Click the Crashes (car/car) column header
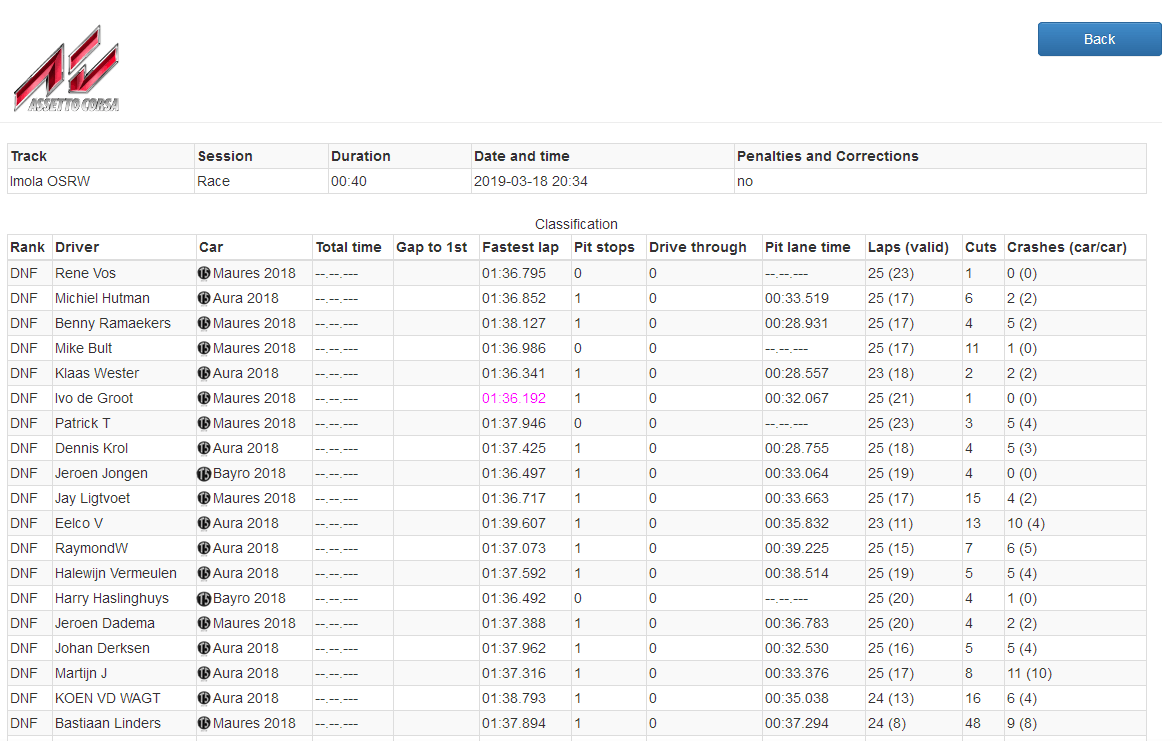The image size is (1176, 741). (x=1066, y=247)
